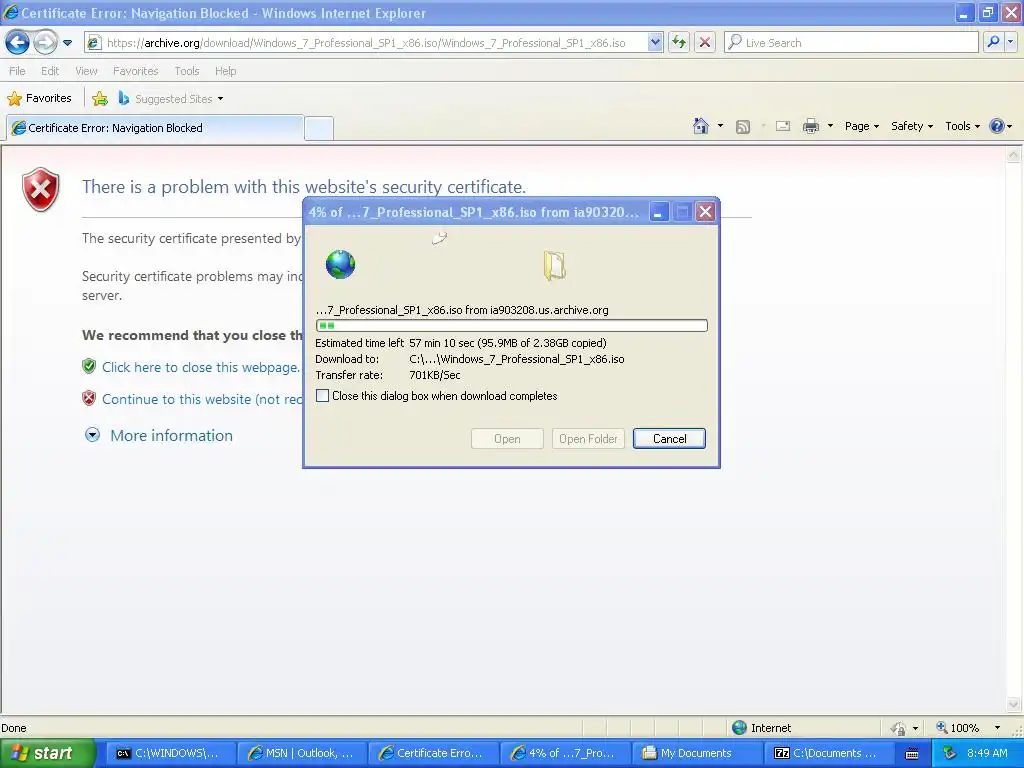
Task: Expand the Print options dropdown arrow
Action: tap(830, 126)
